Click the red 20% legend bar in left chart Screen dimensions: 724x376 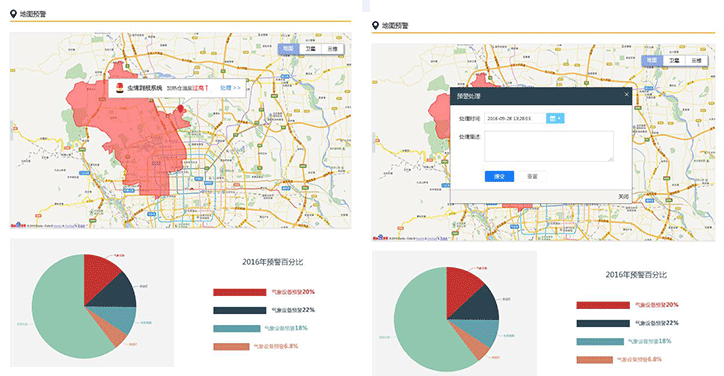(x=240, y=292)
